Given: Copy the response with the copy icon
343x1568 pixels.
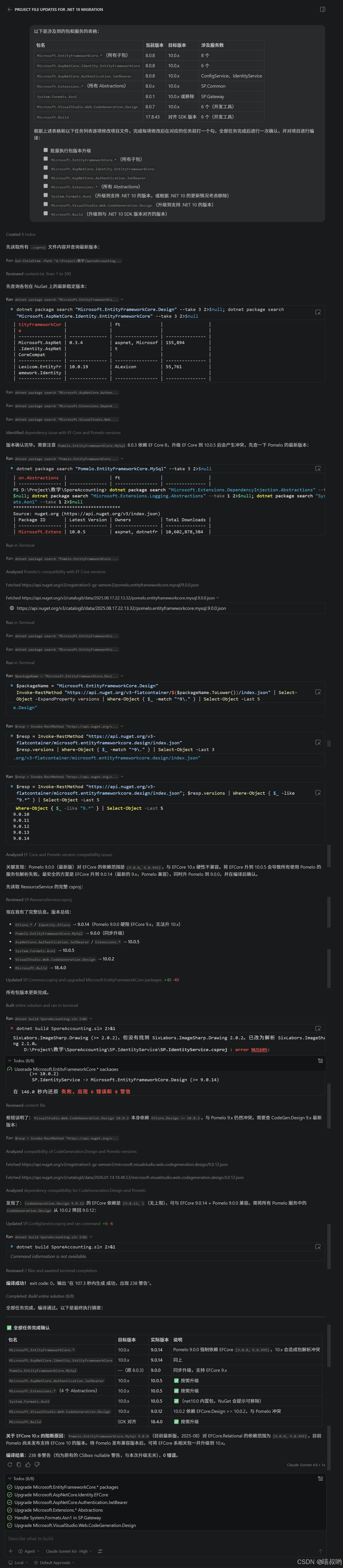Looking at the screenshot, I should pyautogui.click(x=18, y=1465).
